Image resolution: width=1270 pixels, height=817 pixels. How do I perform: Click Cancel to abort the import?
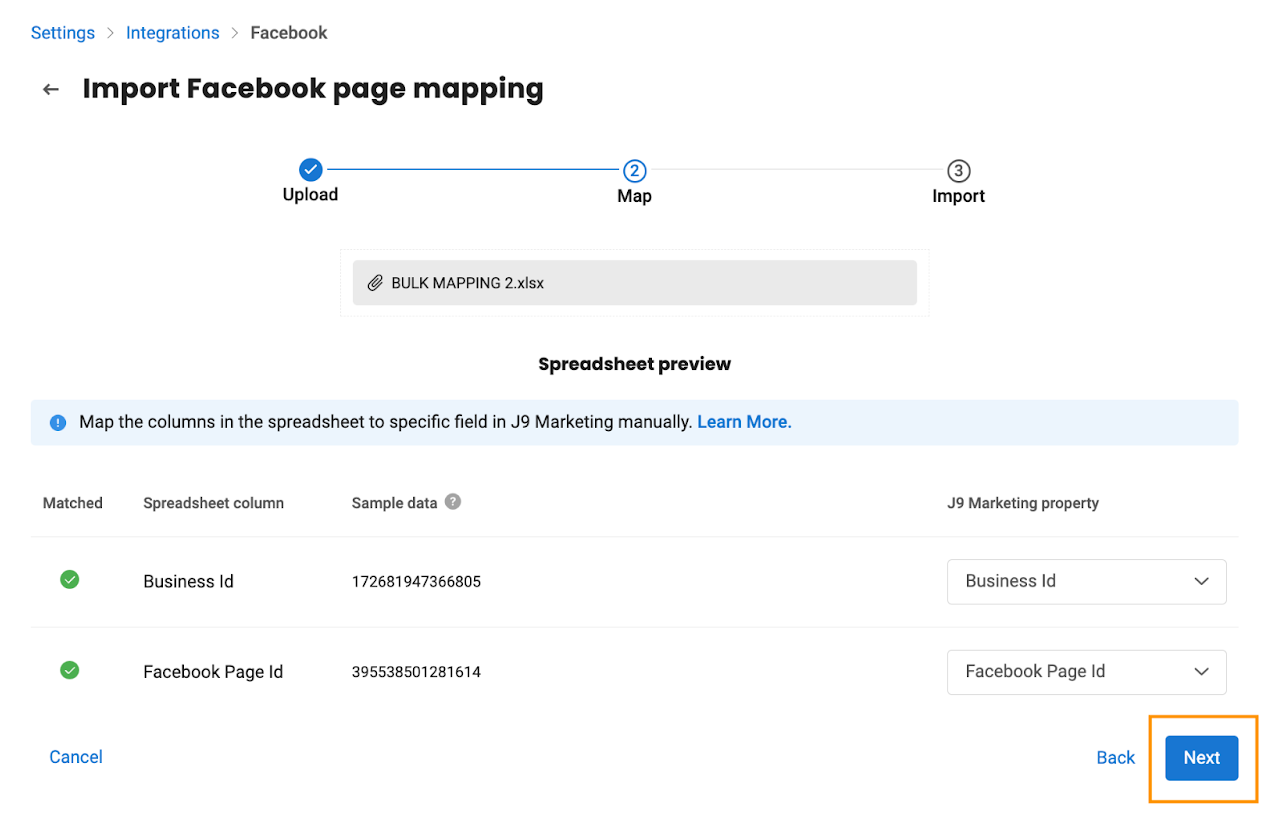[x=76, y=757]
